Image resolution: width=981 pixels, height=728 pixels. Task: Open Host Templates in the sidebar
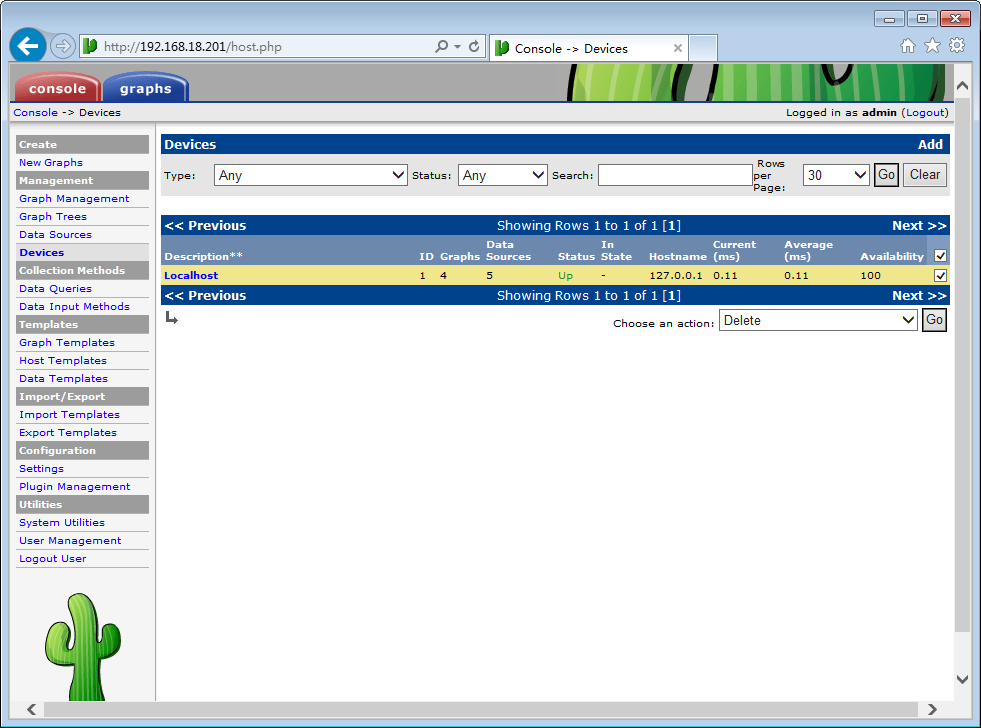(63, 361)
